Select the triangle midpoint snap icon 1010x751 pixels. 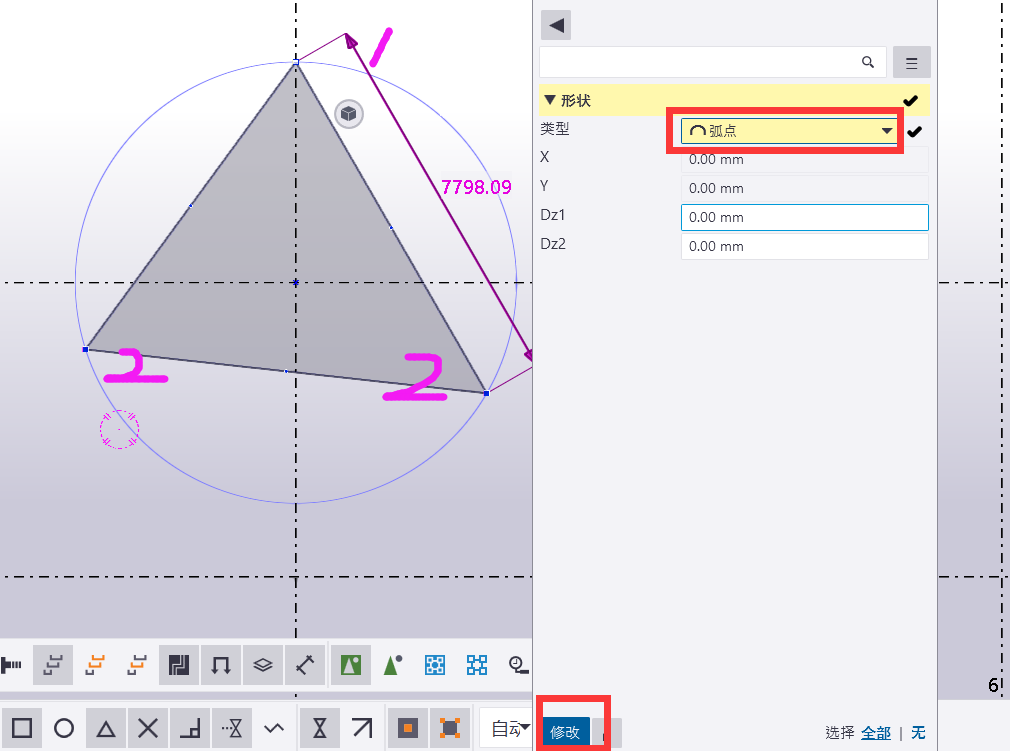pos(106,728)
